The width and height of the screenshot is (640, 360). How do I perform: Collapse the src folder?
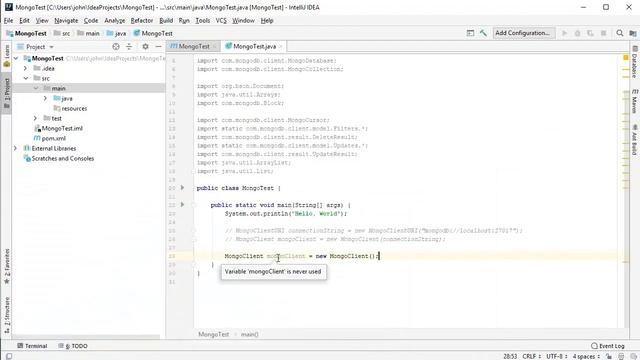click(x=25, y=78)
